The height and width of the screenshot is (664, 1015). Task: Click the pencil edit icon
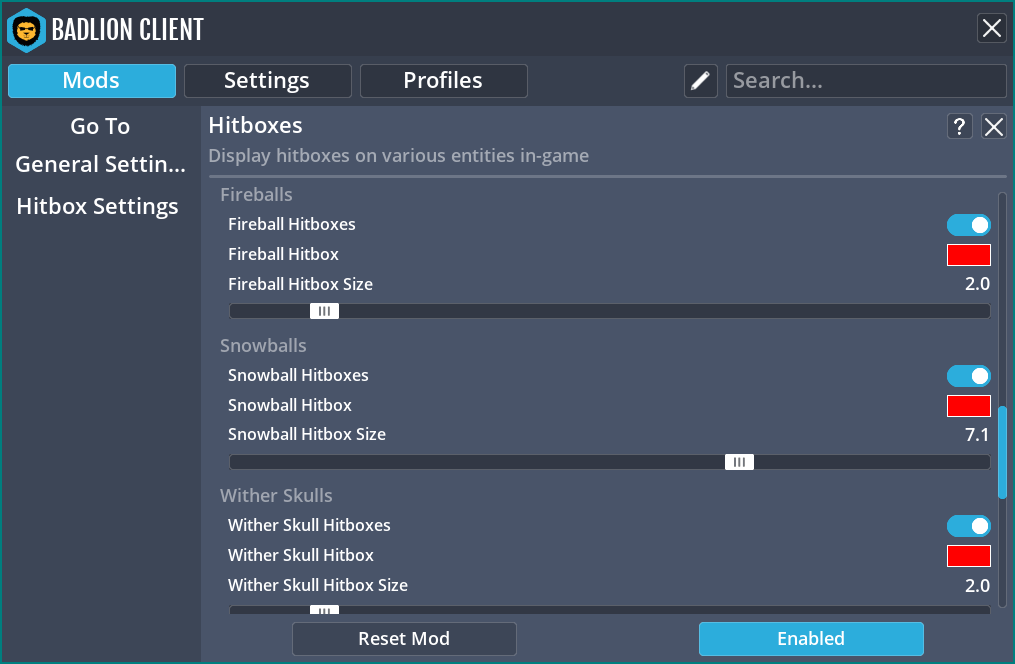700,81
